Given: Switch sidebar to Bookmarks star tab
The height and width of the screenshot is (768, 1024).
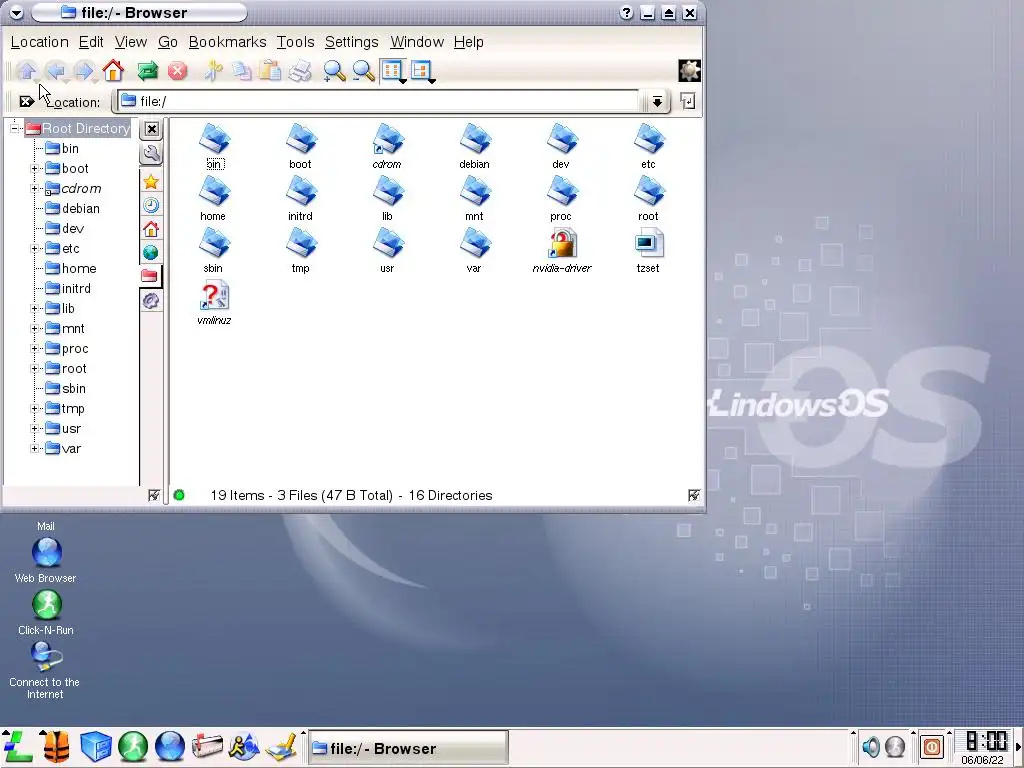Looking at the screenshot, I should pos(151,182).
